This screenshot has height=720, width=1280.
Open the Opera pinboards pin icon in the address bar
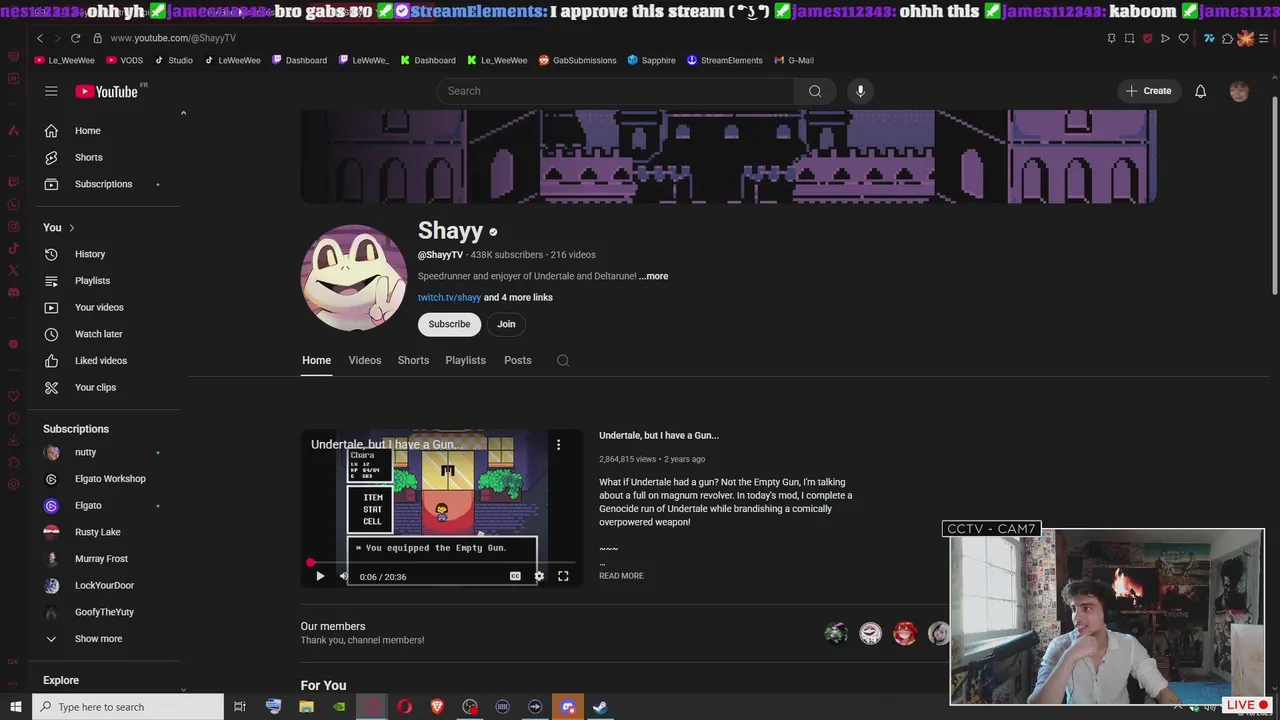[1111, 38]
